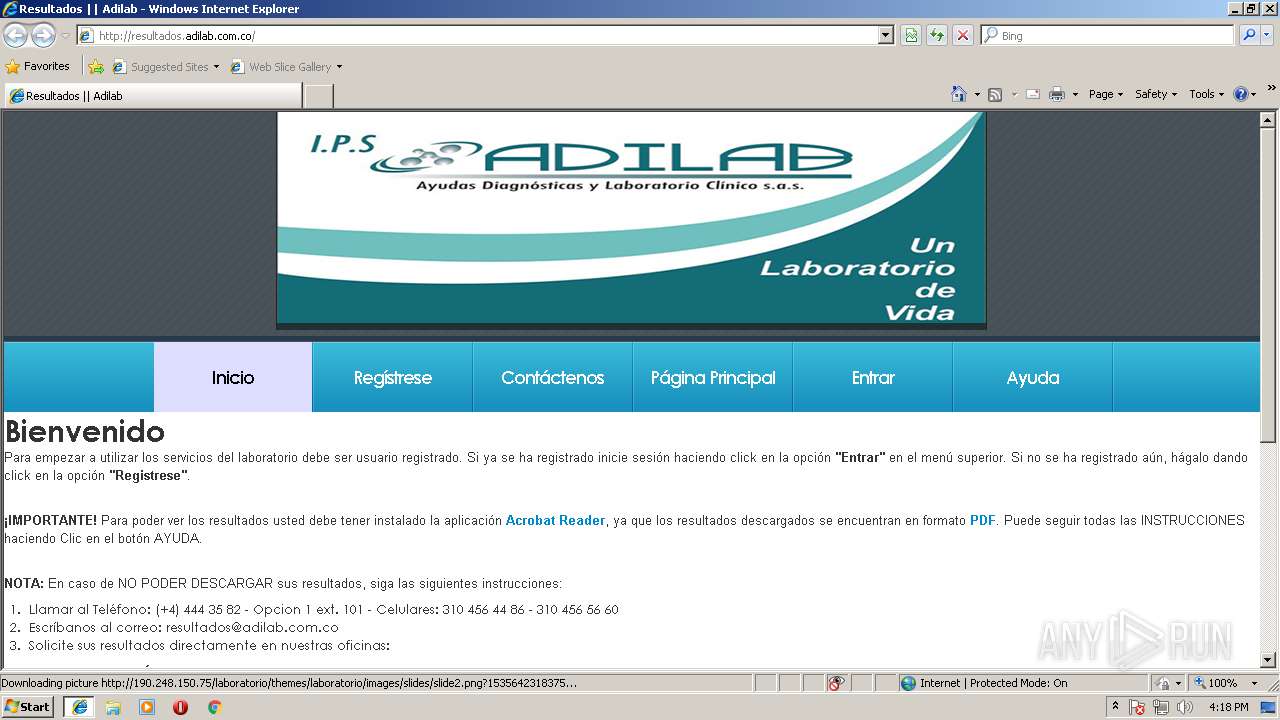Image resolution: width=1280 pixels, height=720 pixels.
Task: Add to Favorites bar star-arrow icon
Action: pyautogui.click(x=96, y=67)
